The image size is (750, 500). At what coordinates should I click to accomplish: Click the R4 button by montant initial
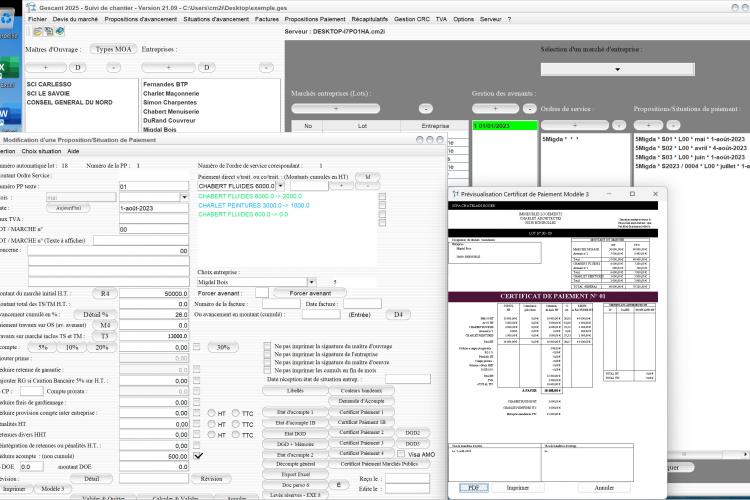point(105,293)
